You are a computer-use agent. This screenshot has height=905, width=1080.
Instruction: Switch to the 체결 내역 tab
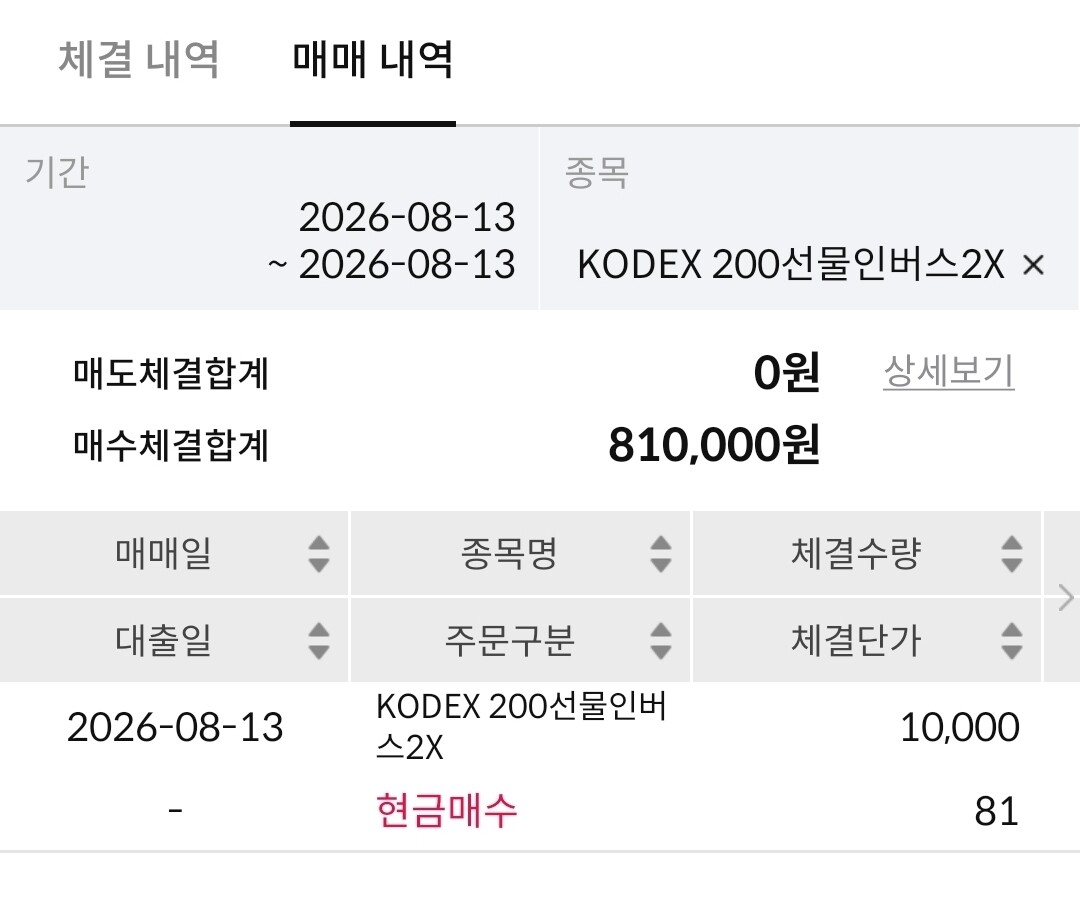coord(138,59)
